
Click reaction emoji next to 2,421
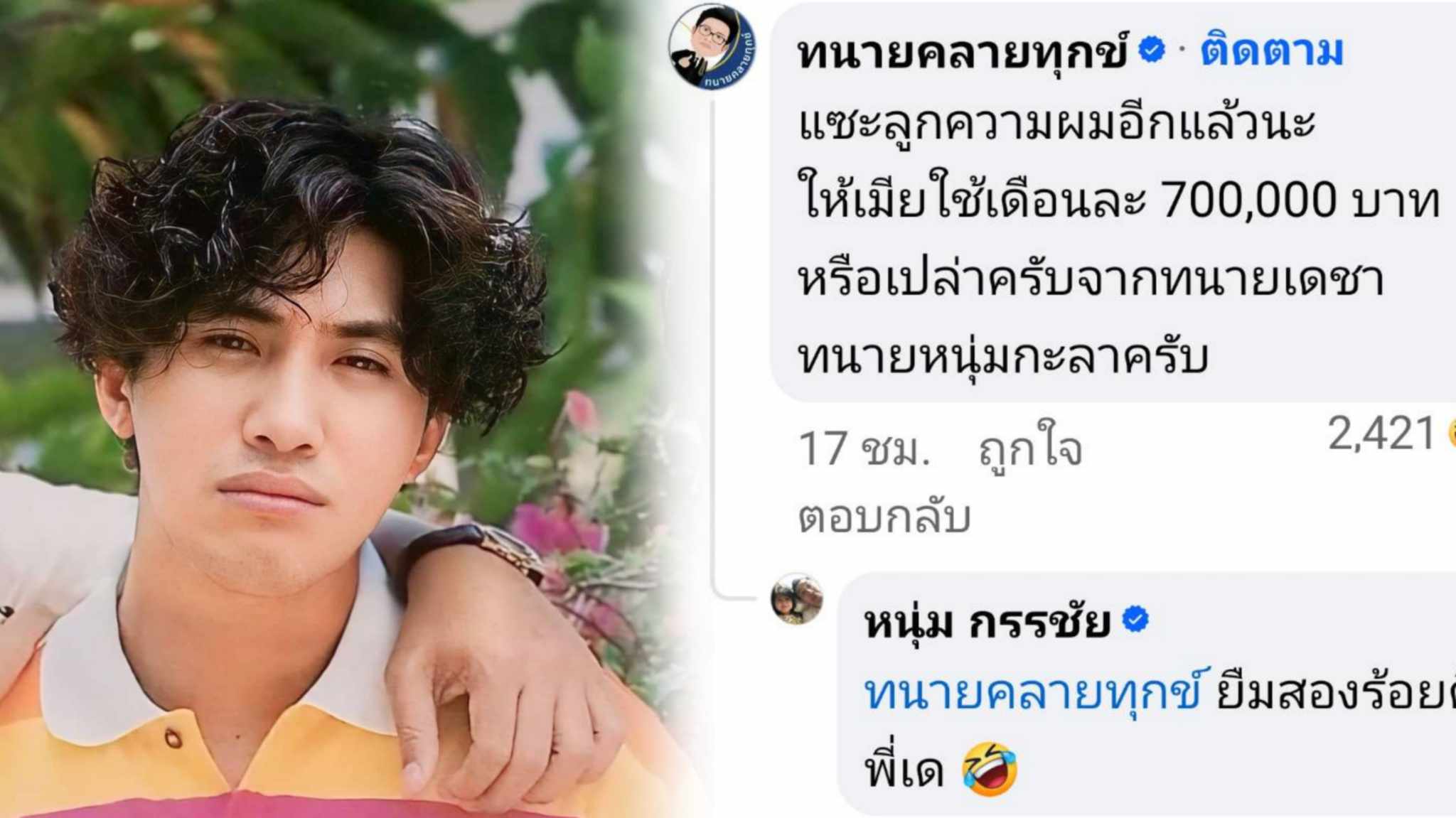[x=1451, y=432]
